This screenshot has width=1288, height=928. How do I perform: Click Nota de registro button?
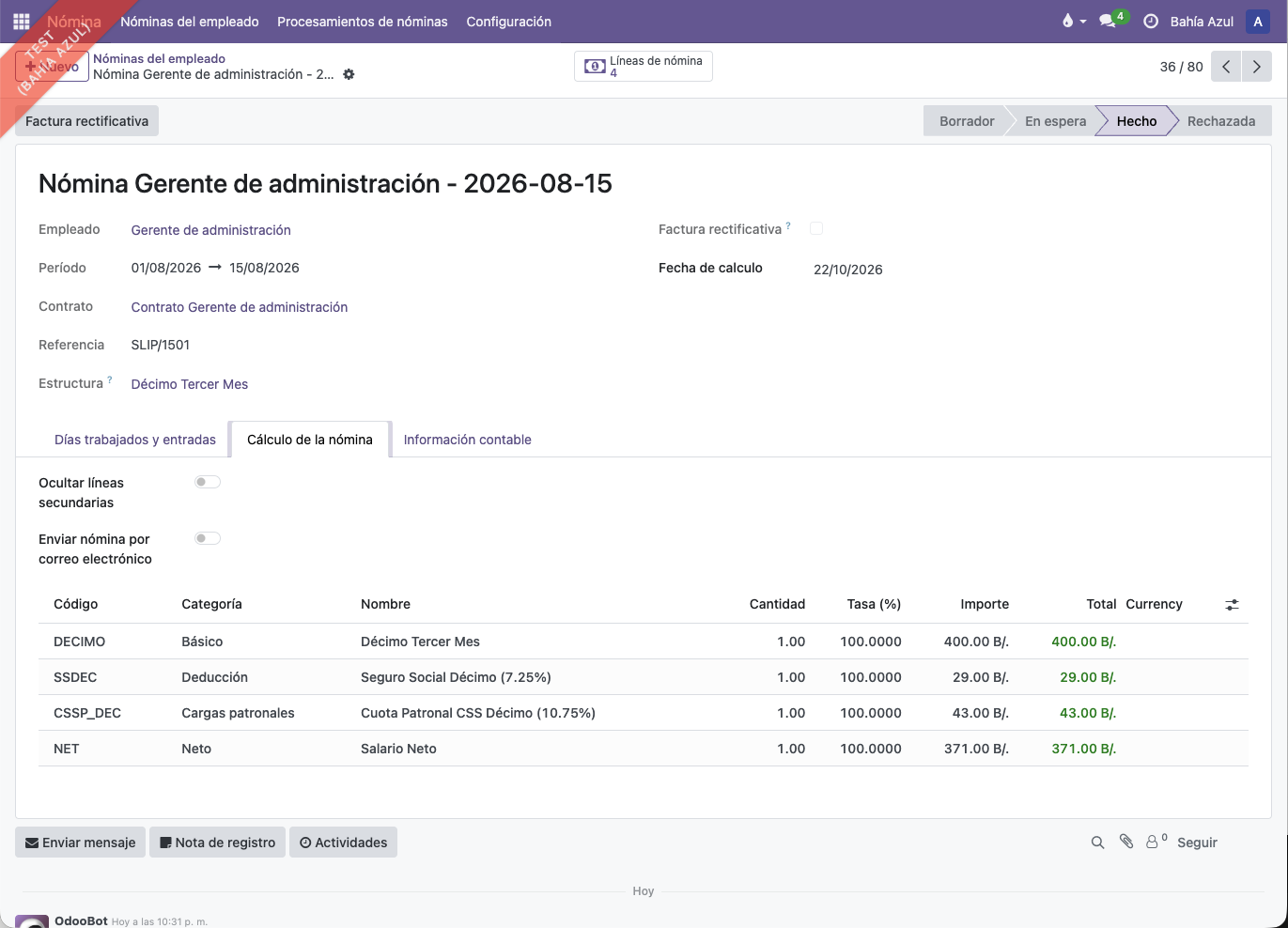[x=218, y=843]
